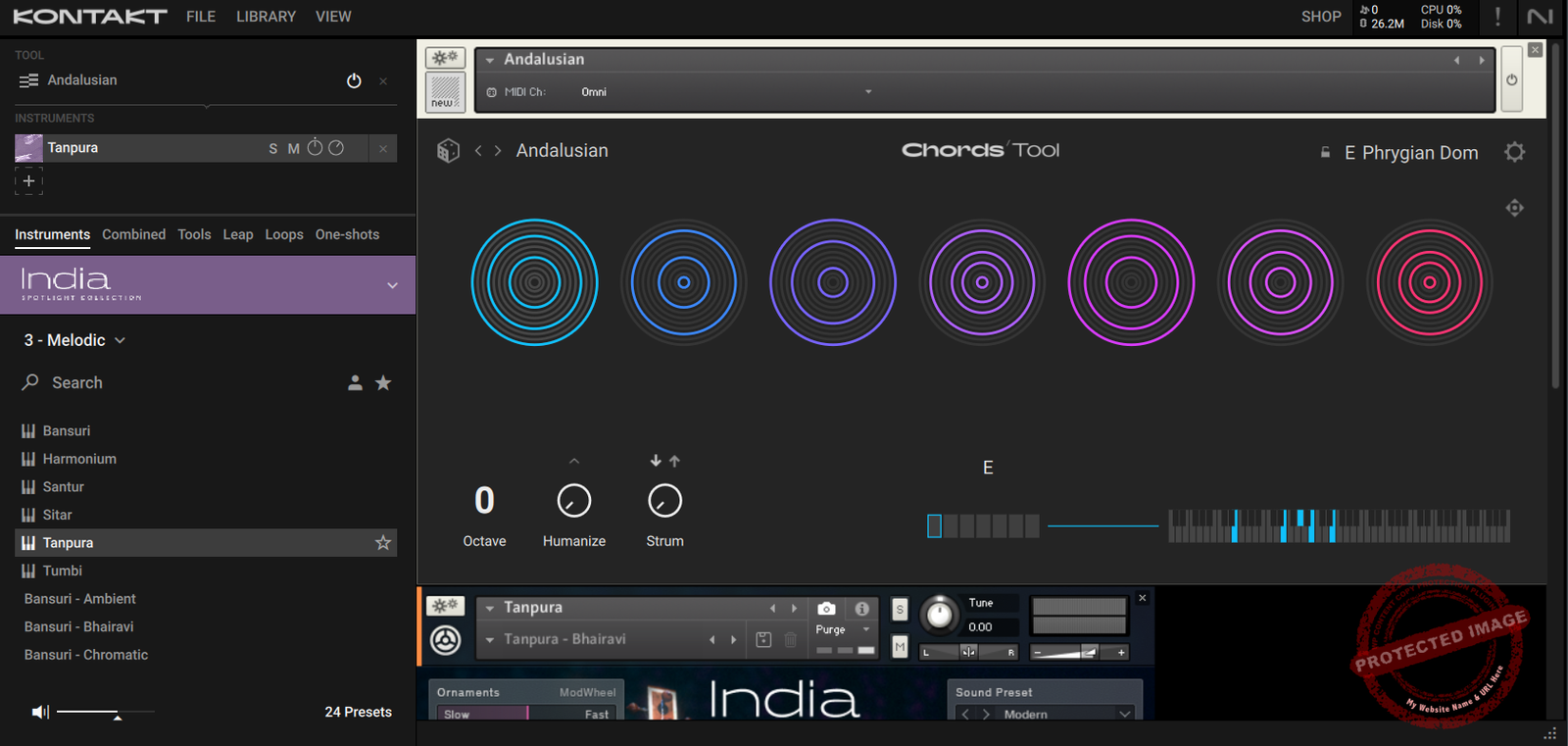Add a new instrument with the plus box
This screenshot has width=1568, height=746.
[28, 180]
